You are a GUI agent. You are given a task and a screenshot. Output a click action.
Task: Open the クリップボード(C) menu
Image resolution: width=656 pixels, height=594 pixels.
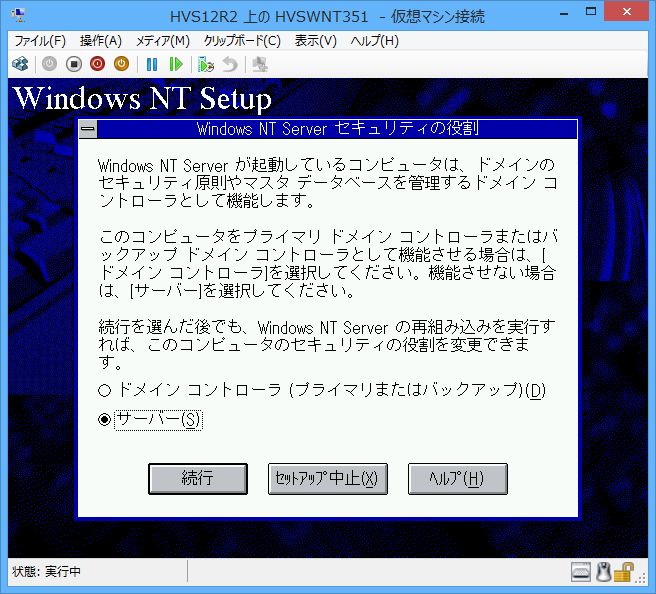click(242, 41)
